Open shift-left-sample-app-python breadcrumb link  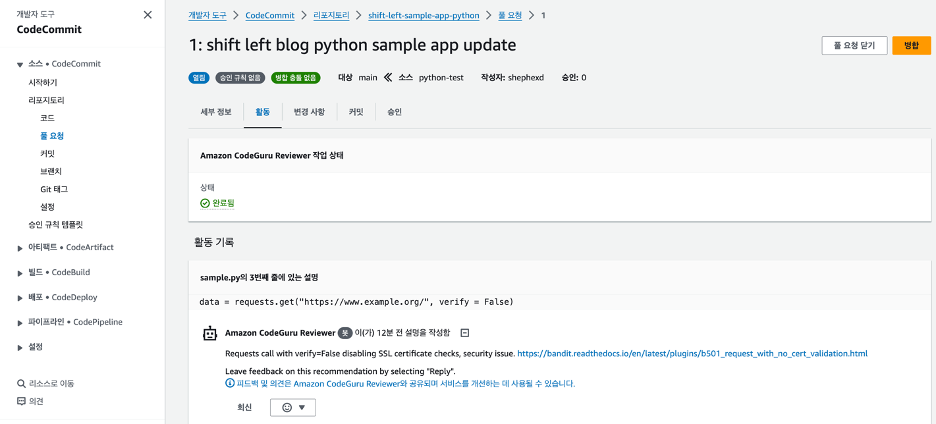click(x=424, y=16)
